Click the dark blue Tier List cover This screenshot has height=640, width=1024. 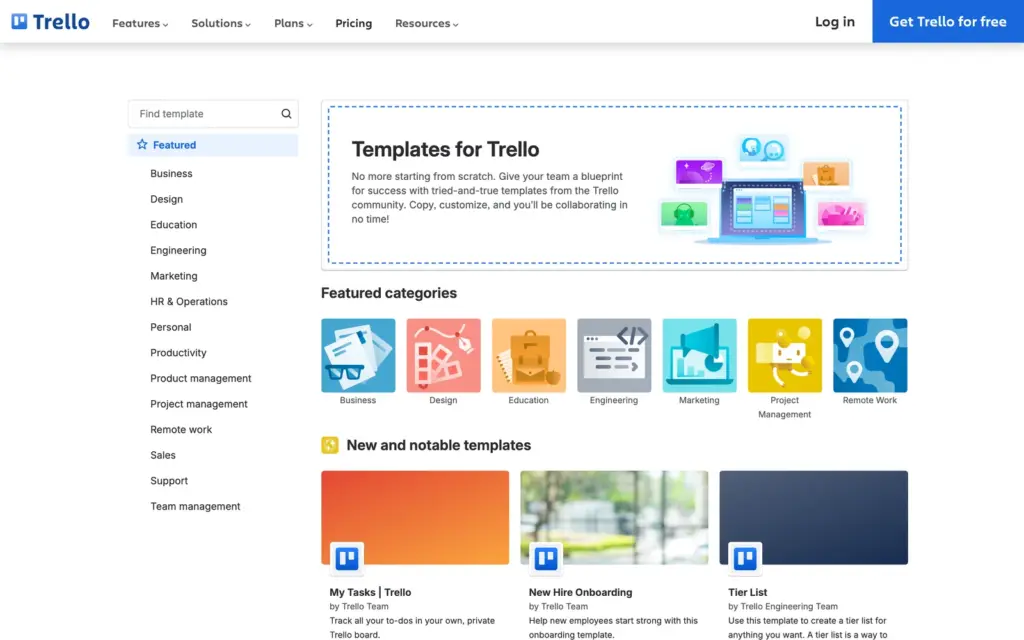point(814,517)
